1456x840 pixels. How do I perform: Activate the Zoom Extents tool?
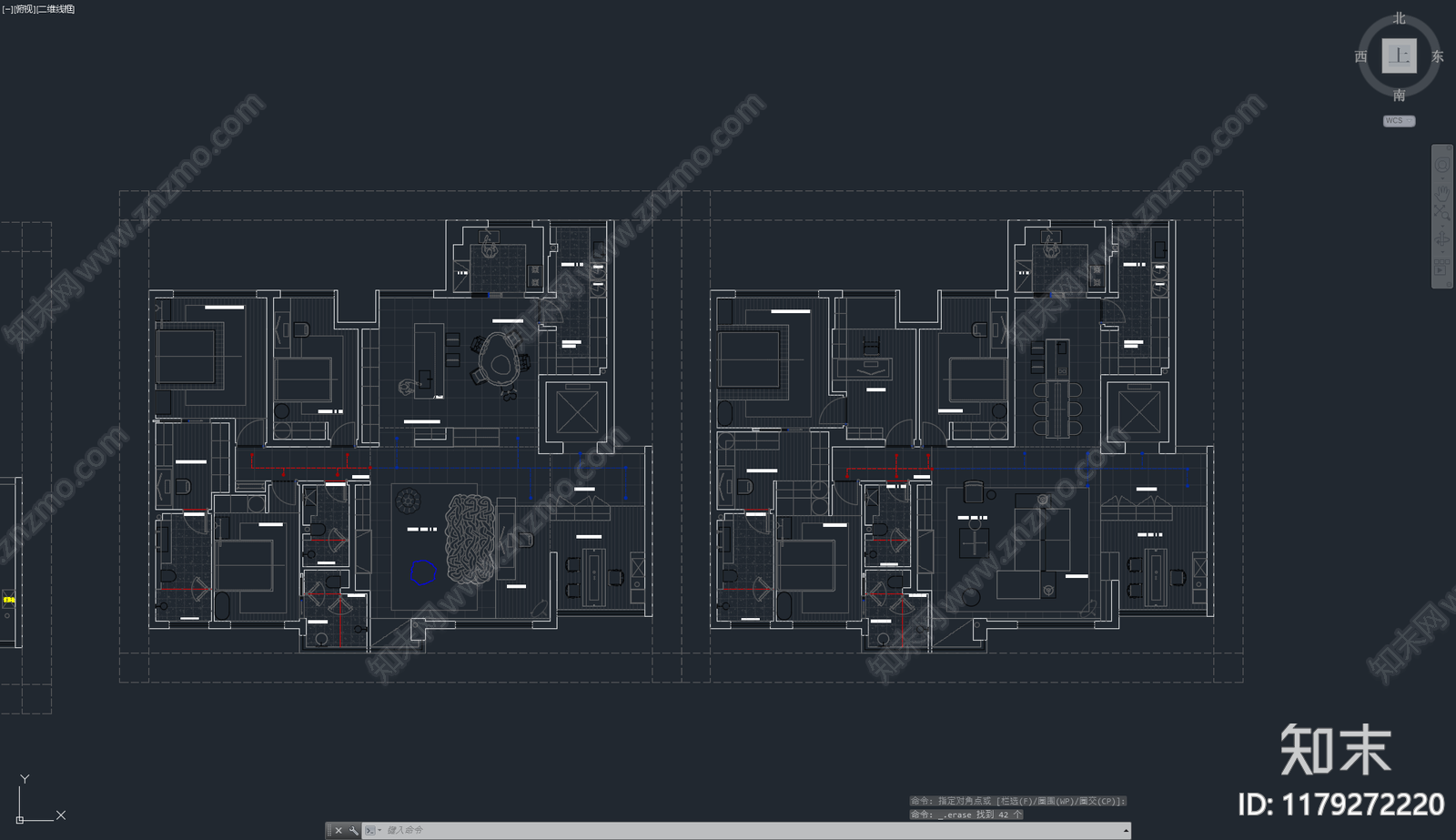point(1442,213)
